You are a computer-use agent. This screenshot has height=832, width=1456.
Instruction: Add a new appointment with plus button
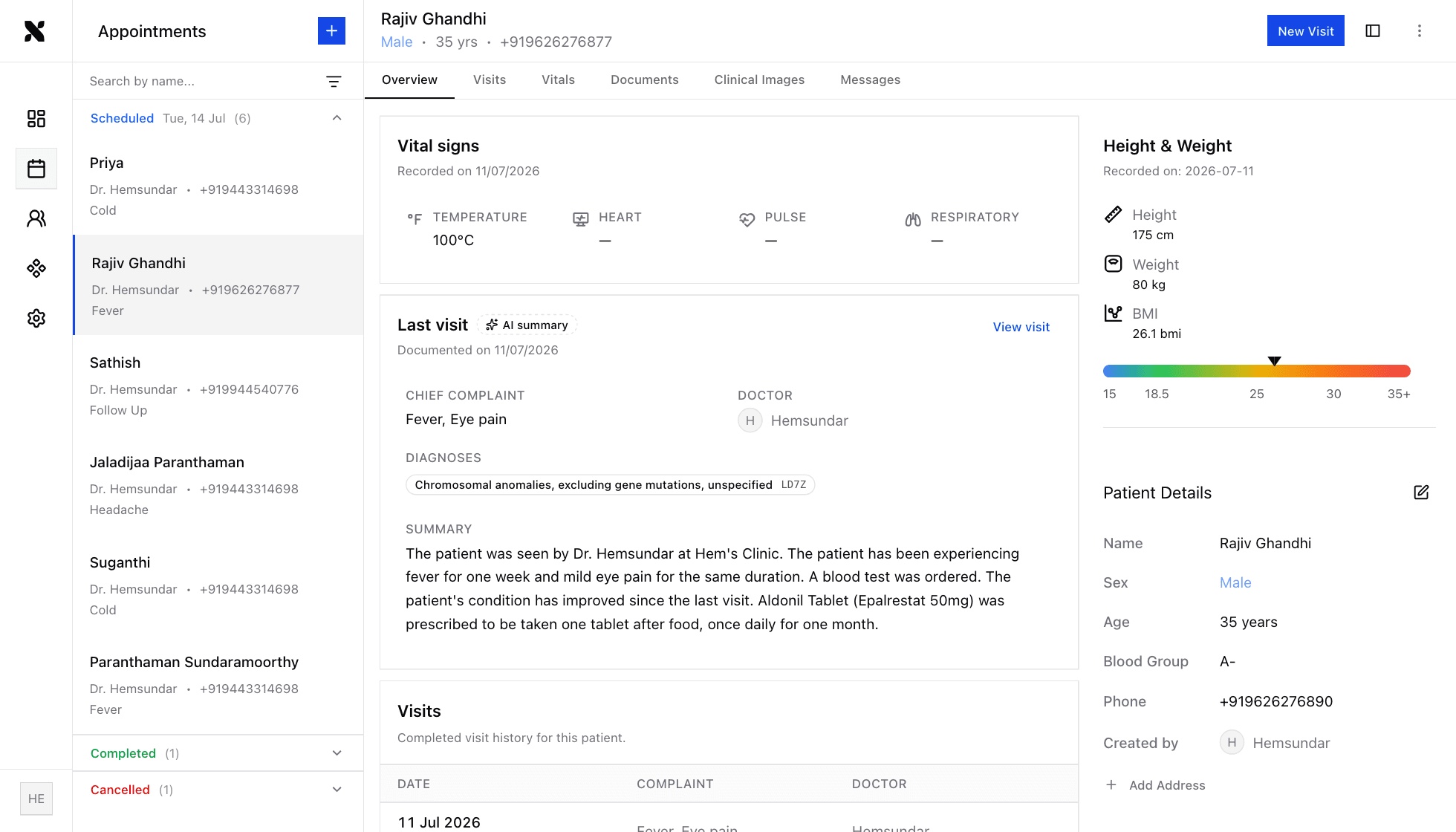[x=331, y=30]
